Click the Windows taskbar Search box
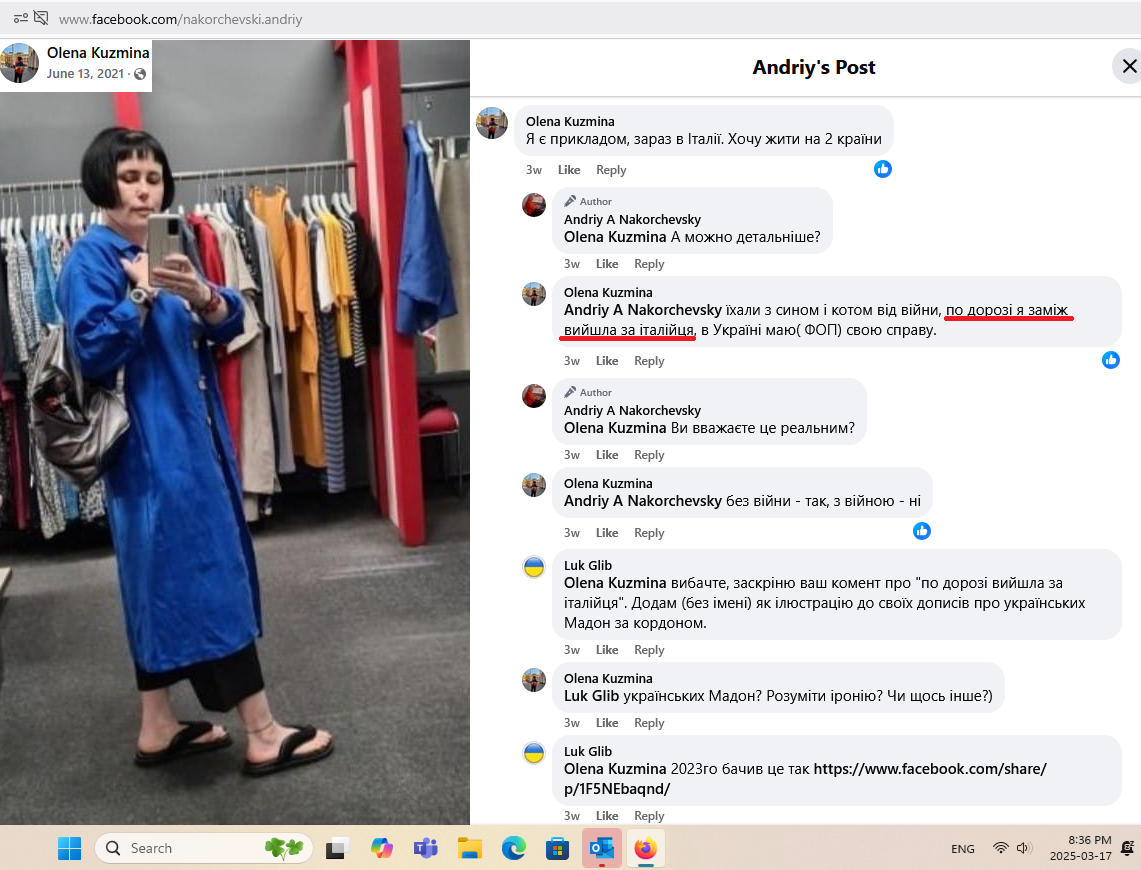This screenshot has height=870, width=1141. pos(200,848)
